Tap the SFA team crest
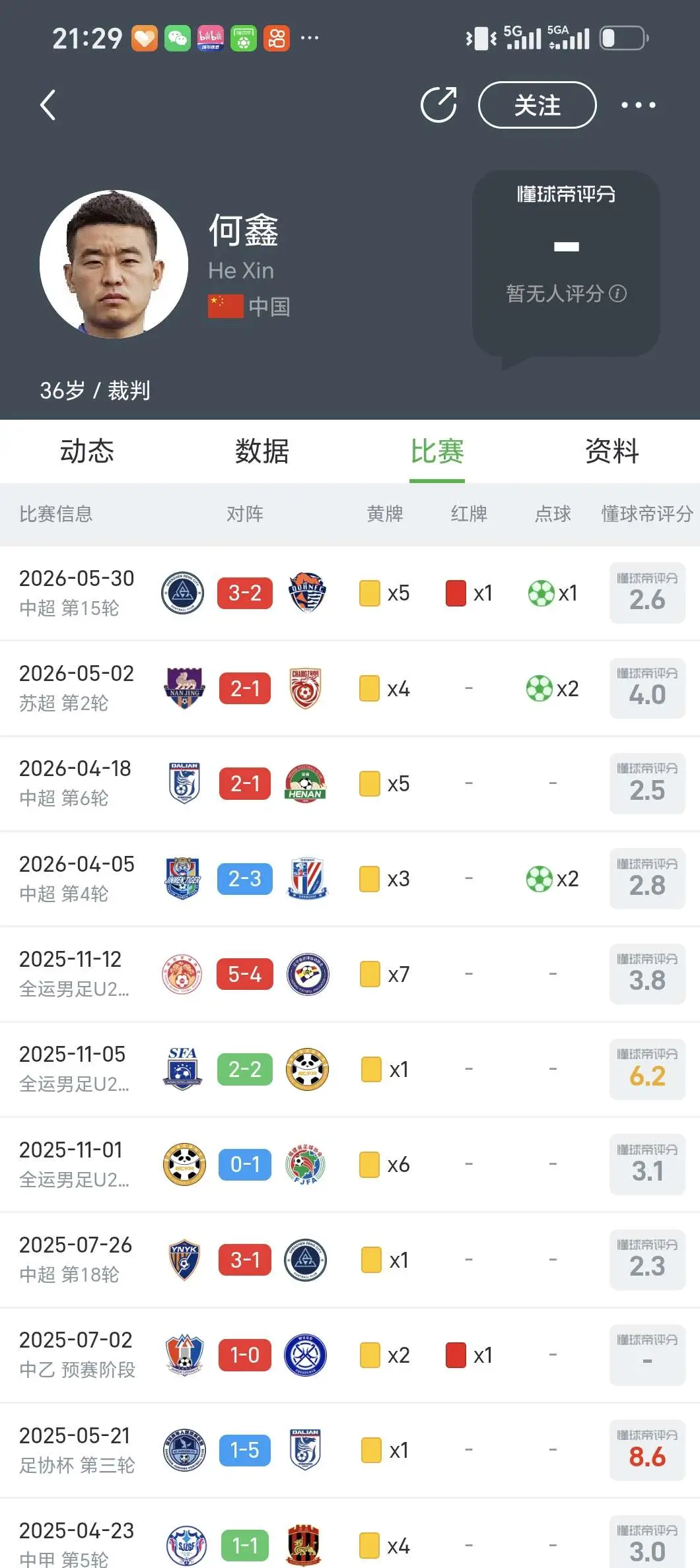 pyautogui.click(x=183, y=1069)
